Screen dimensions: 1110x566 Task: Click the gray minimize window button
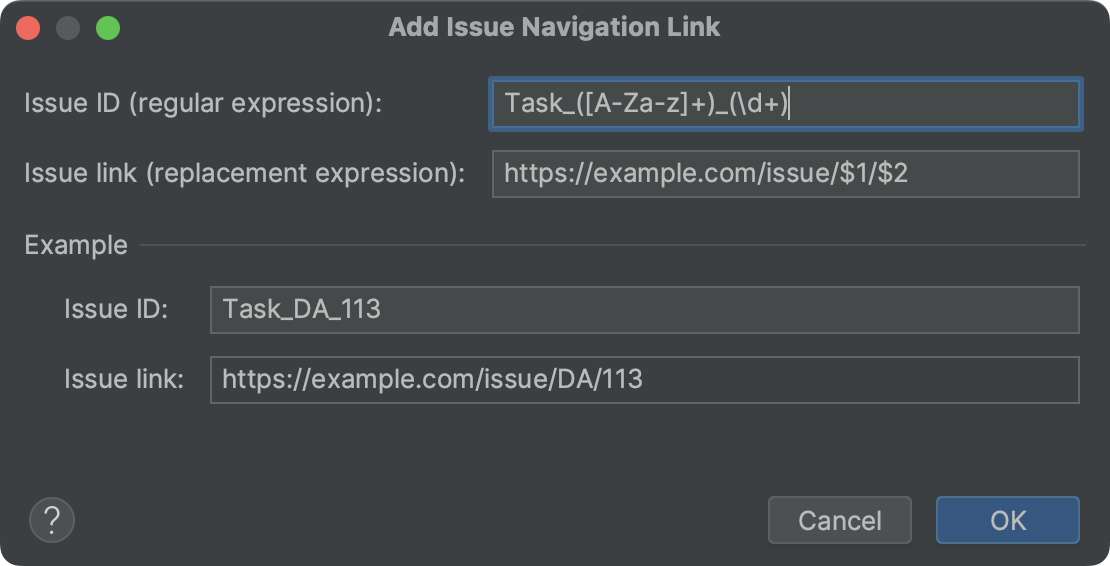[68, 28]
